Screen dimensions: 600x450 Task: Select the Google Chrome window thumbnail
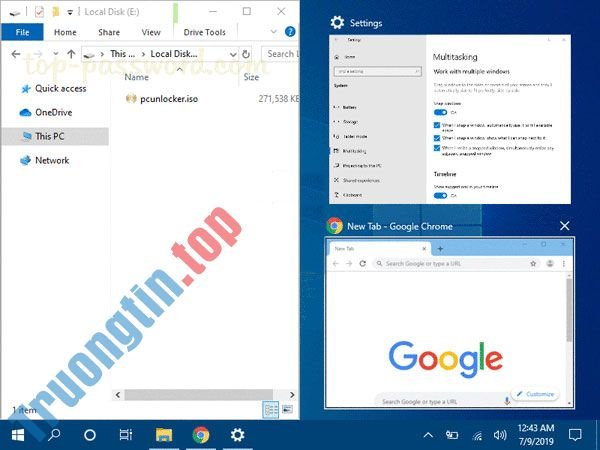[x=449, y=323]
